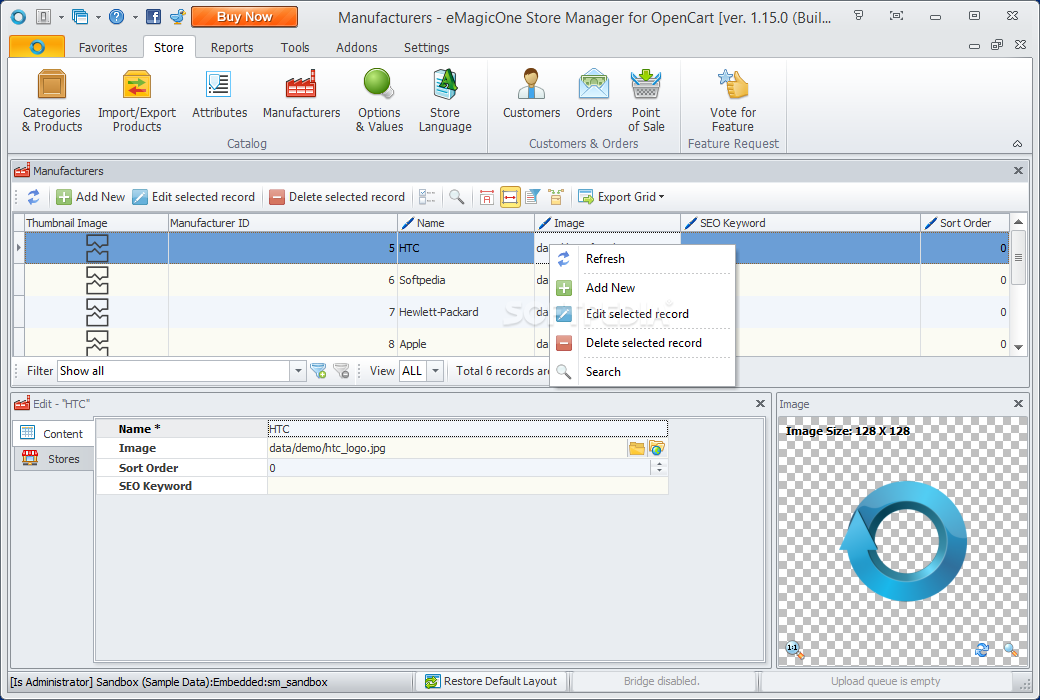Launch Point of Sale
This screenshot has width=1040, height=700.
click(x=645, y=101)
